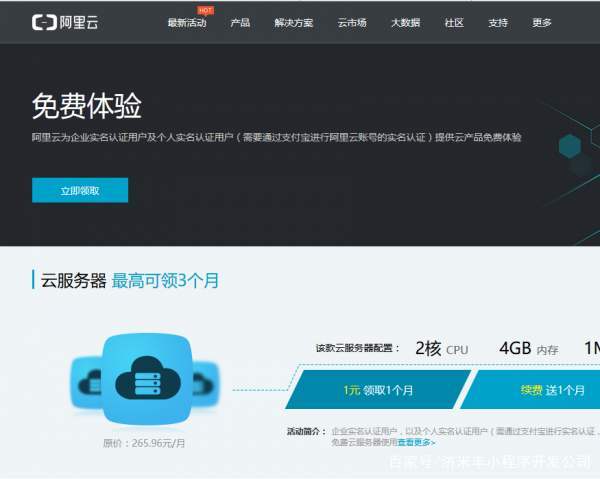Click the 2核 CPU spec
Viewport: 600px width, 479px height.
pos(442,349)
